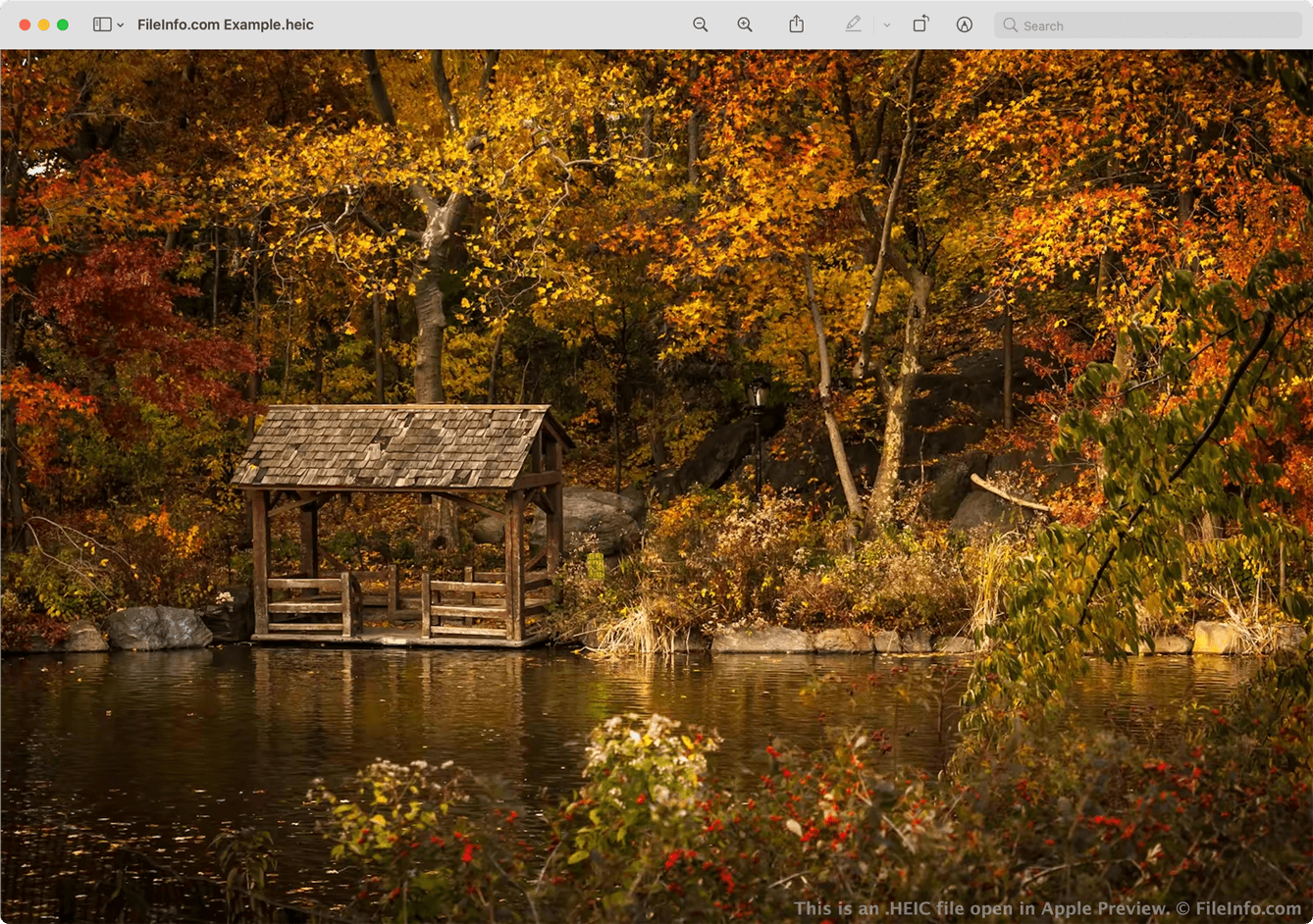This screenshot has width=1313, height=924.
Task: Toggle the sidebar panel icon
Action: click(x=101, y=25)
